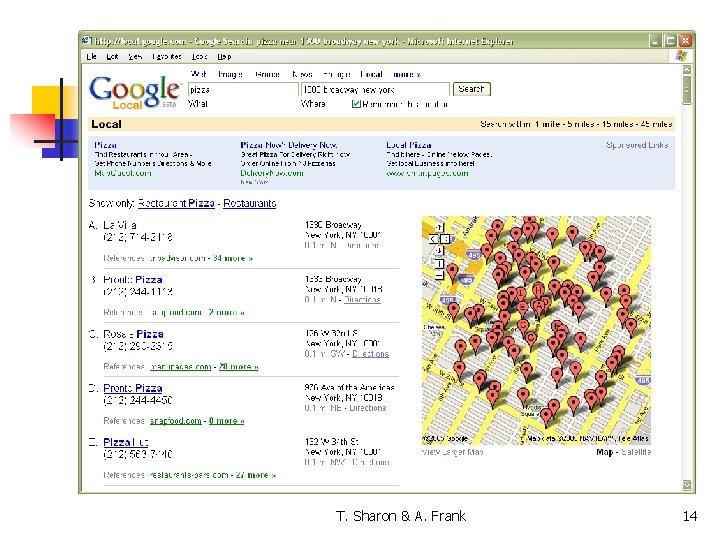The width and height of the screenshot is (720, 540).
Task: Switch to the Froogle search tab
Action: pyautogui.click(x=337, y=74)
